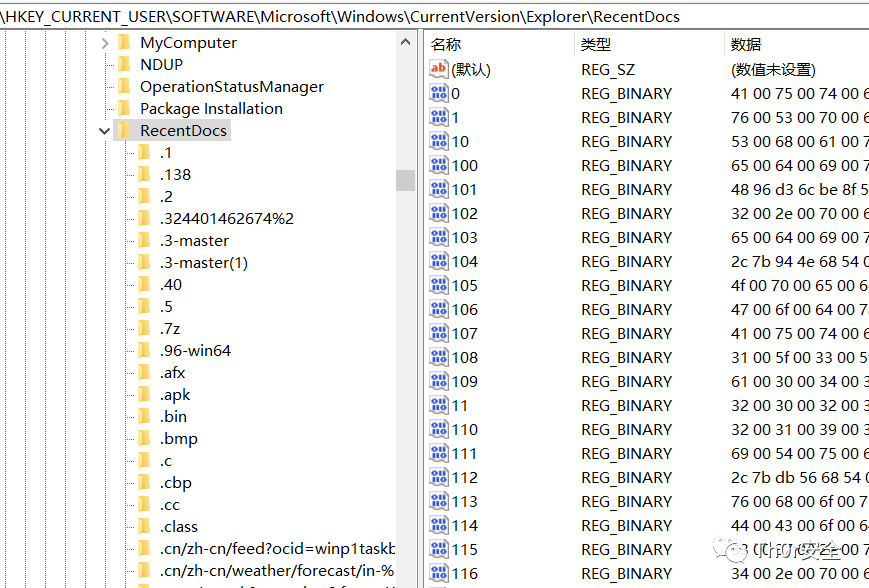This screenshot has height=588, width=869.
Task: Select value named 114
Action: pos(464,525)
